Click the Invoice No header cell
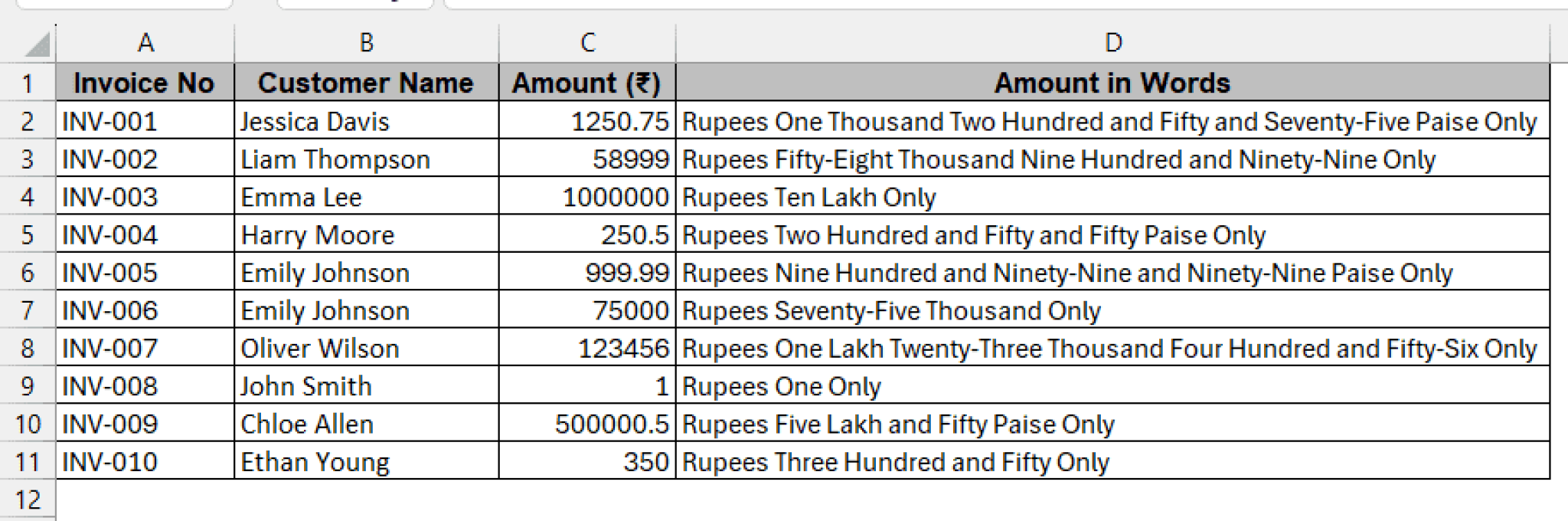 (145, 83)
